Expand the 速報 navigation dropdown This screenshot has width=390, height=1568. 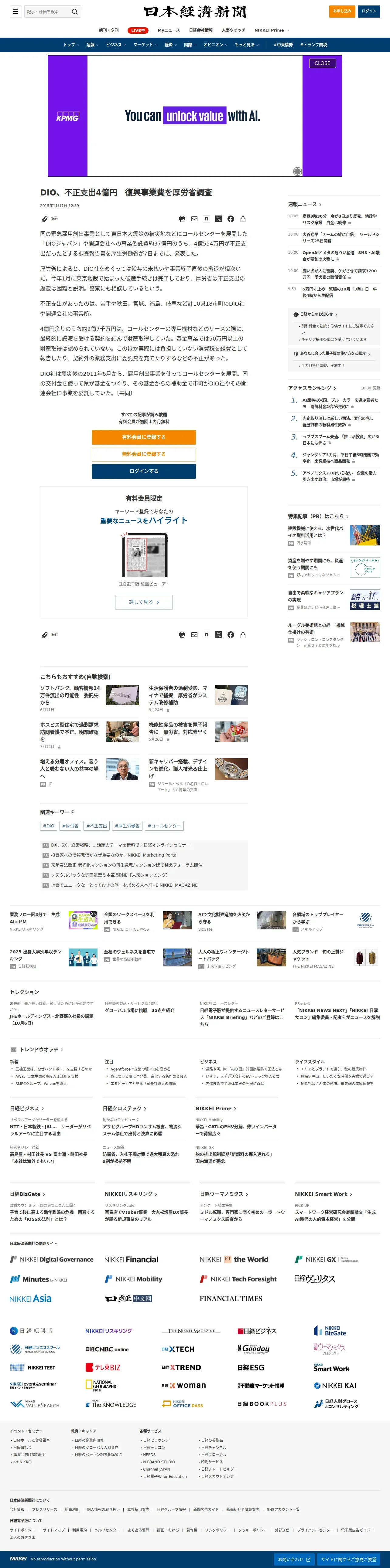[x=92, y=45]
